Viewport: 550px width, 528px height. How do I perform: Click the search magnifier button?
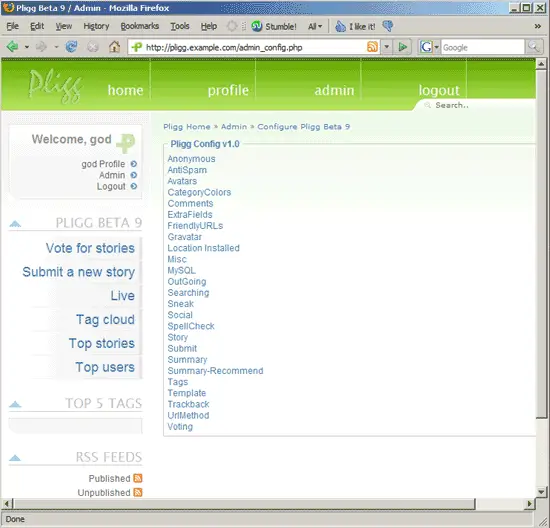click(x=534, y=47)
